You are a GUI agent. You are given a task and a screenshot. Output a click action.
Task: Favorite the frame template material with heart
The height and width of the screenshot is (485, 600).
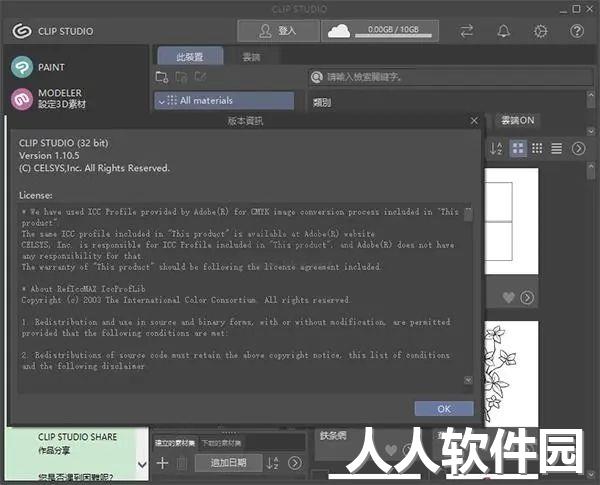coord(509,297)
